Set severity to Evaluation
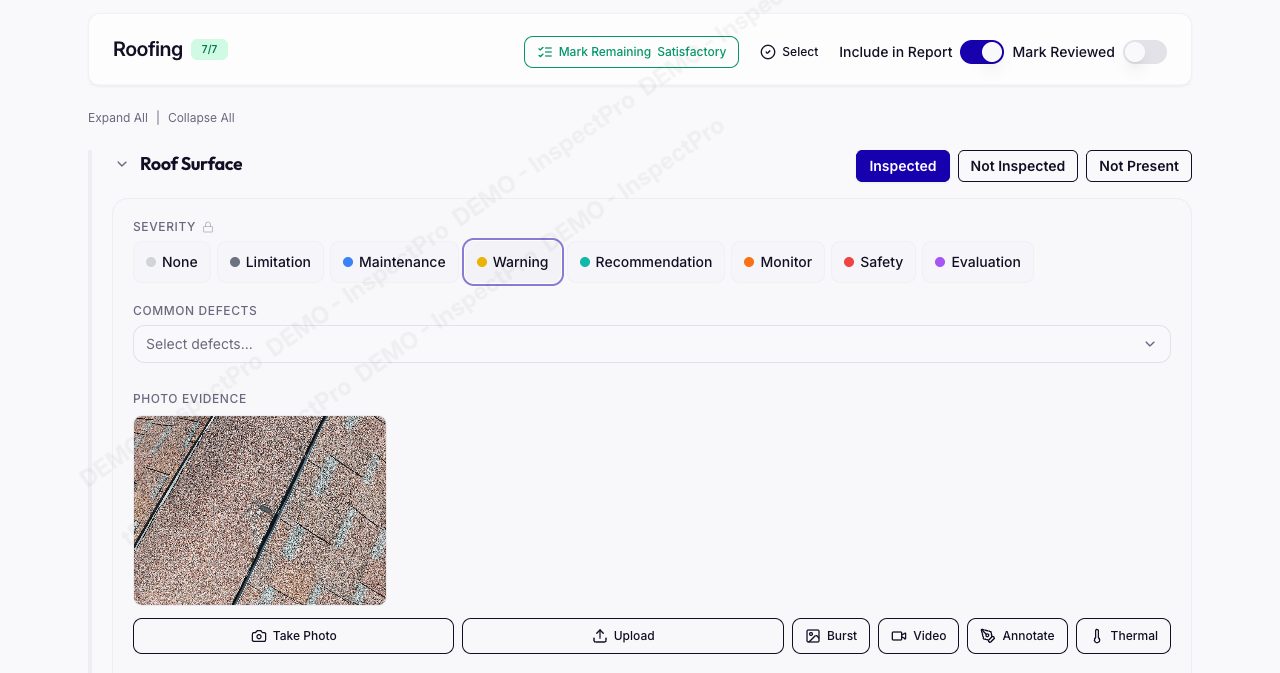Screen dimensions: 1280x673 click(x=978, y=262)
